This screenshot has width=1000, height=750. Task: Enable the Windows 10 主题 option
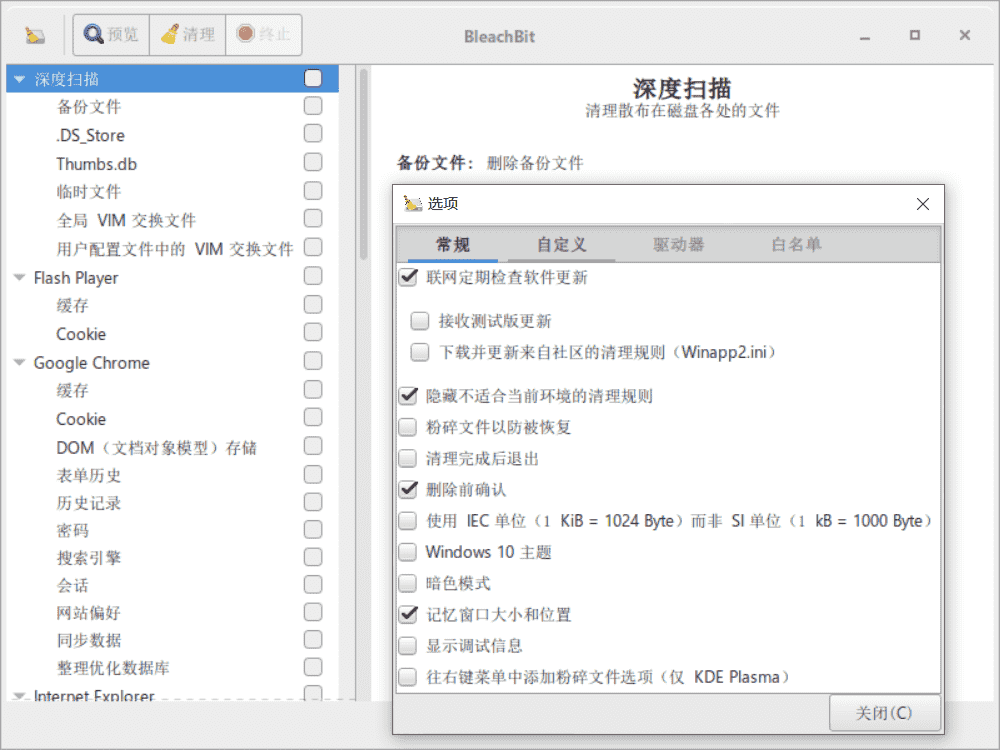407,551
